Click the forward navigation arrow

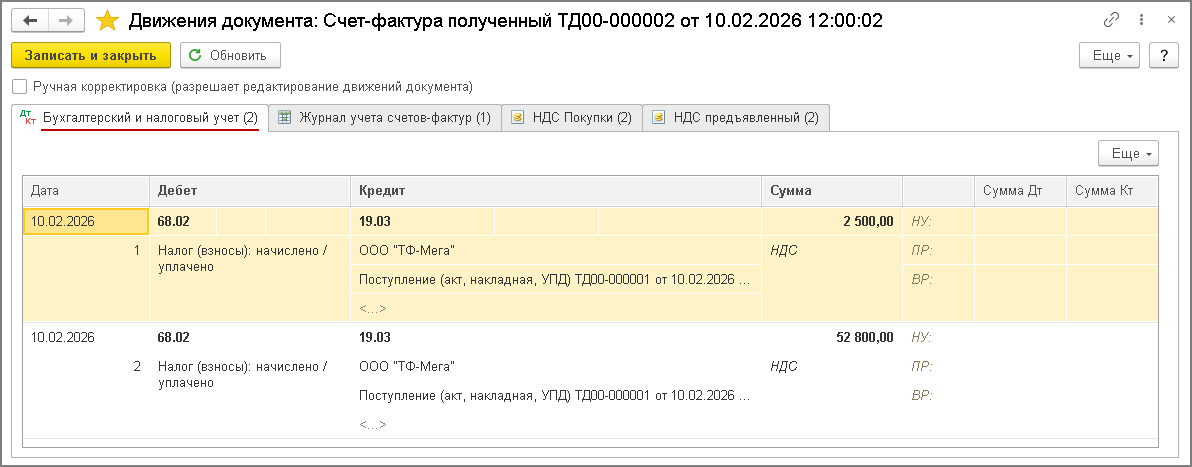66,20
